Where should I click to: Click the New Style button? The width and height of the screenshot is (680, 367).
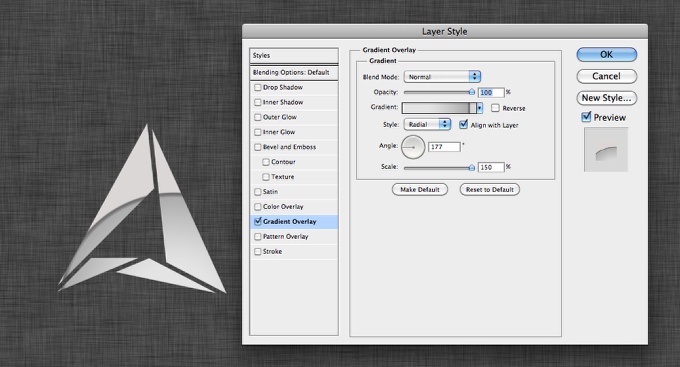tap(607, 98)
